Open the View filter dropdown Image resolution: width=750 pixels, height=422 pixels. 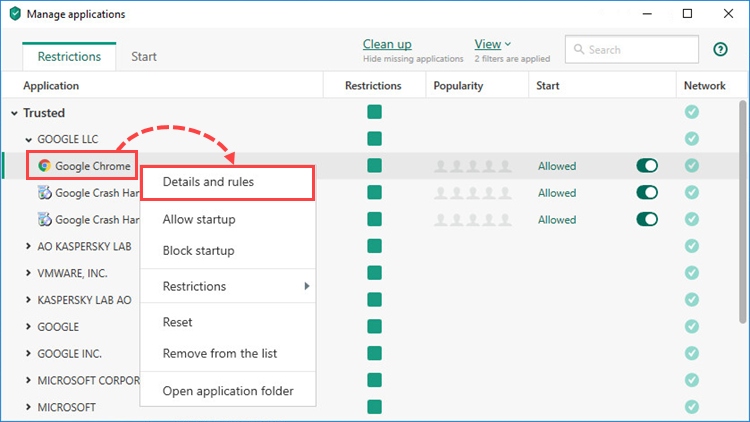(492, 44)
